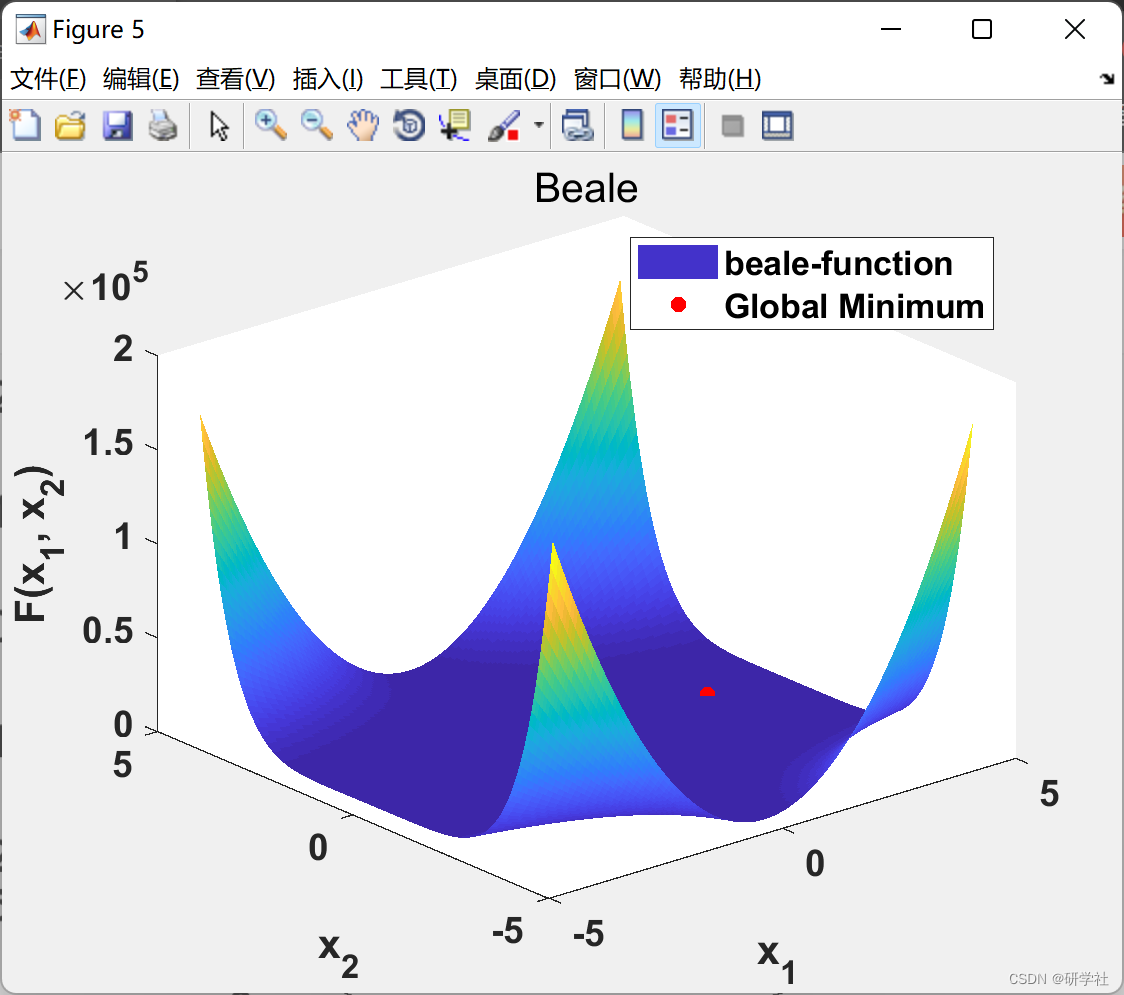Click the x1 axis label
The height and width of the screenshot is (995, 1124).
pyautogui.click(x=776, y=960)
